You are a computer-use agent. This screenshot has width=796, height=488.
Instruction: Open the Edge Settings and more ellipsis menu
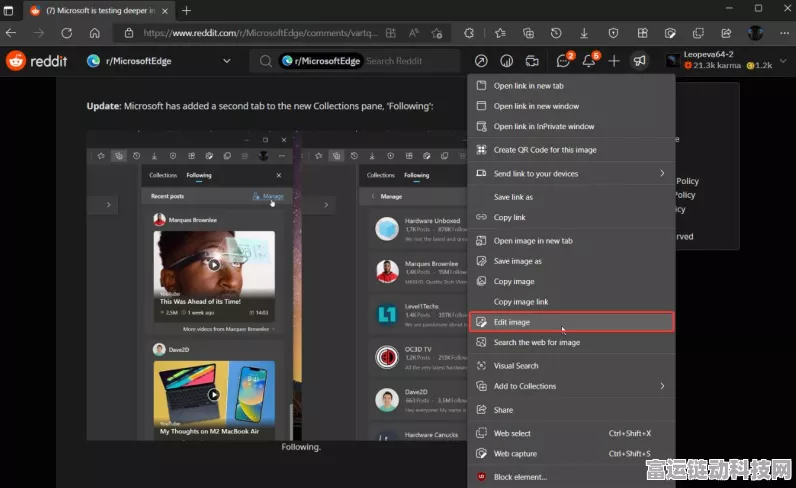[784, 33]
